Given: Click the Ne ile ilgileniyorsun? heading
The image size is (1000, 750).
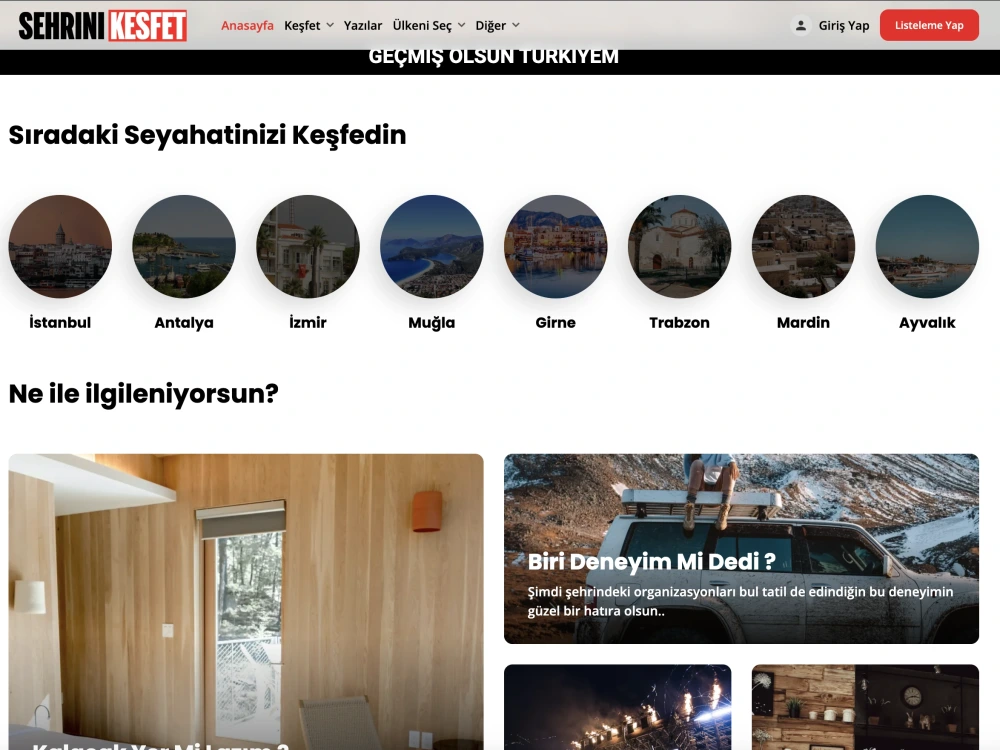Looking at the screenshot, I should (143, 393).
